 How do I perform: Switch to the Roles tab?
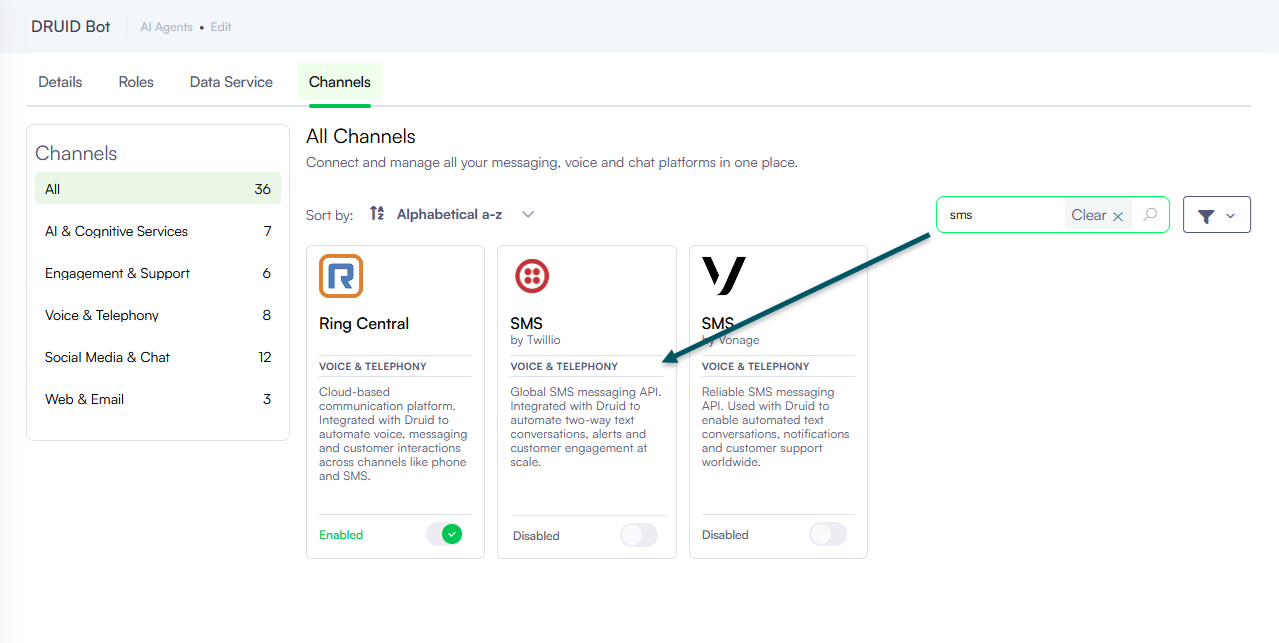tap(136, 82)
